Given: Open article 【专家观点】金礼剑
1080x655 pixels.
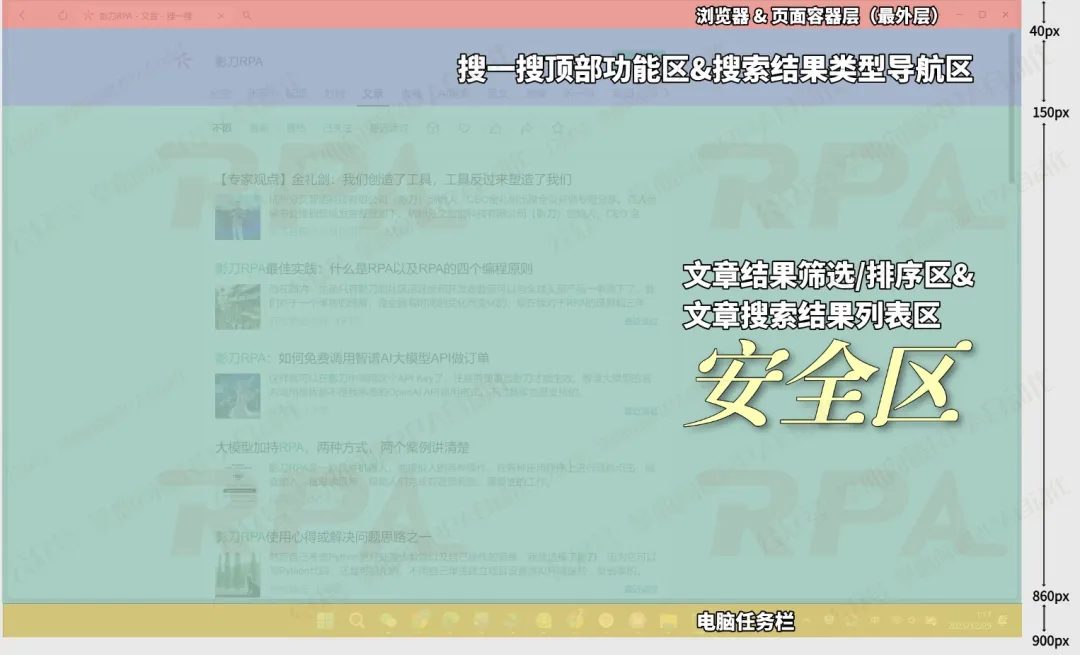Looking at the screenshot, I should [x=393, y=180].
